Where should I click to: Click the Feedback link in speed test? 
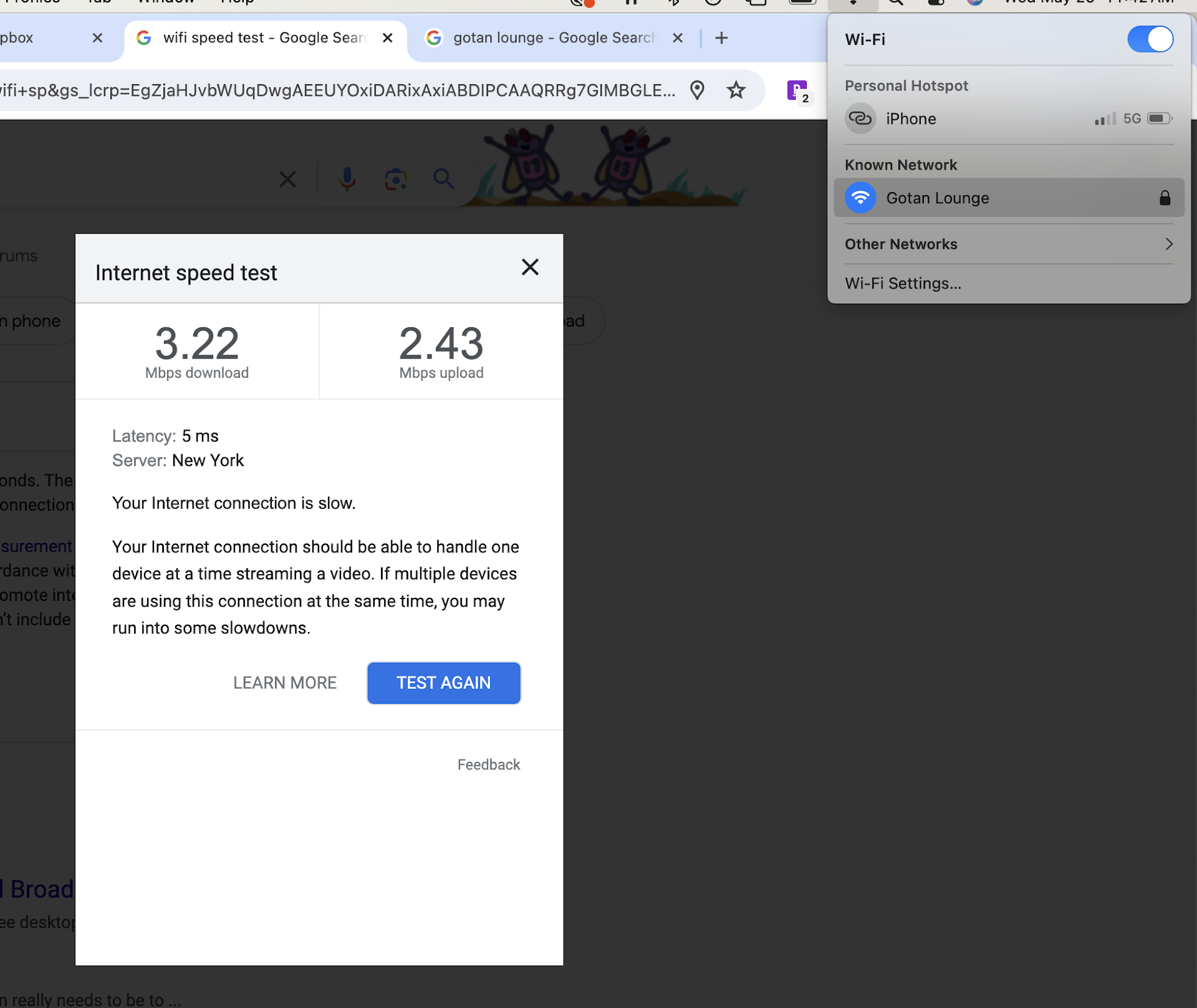488,764
